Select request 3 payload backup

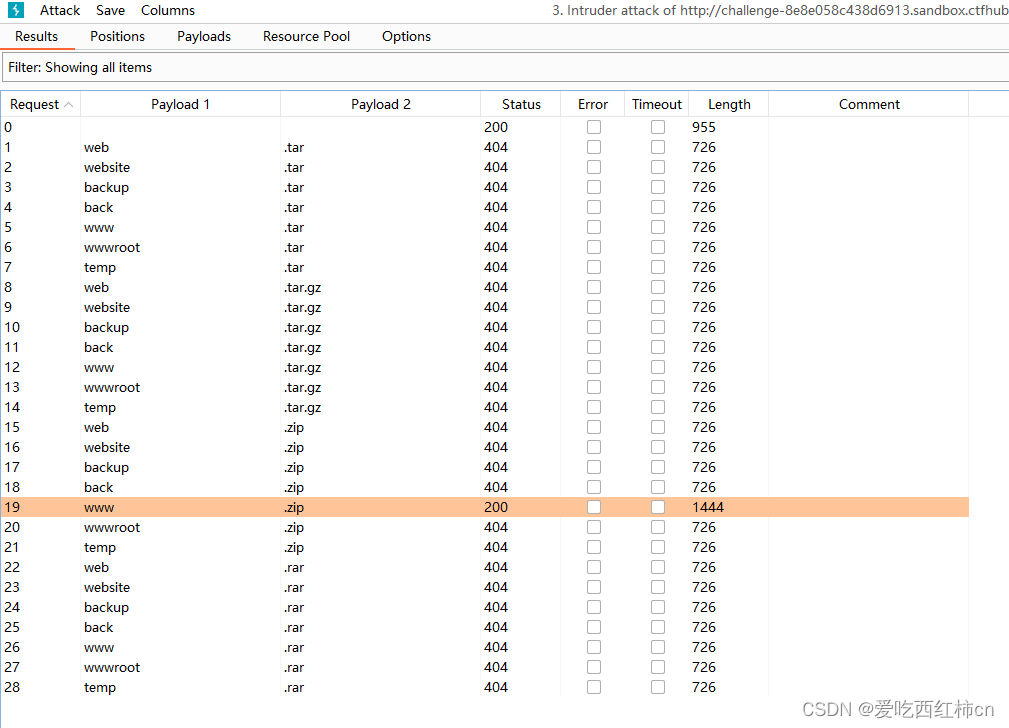point(106,187)
